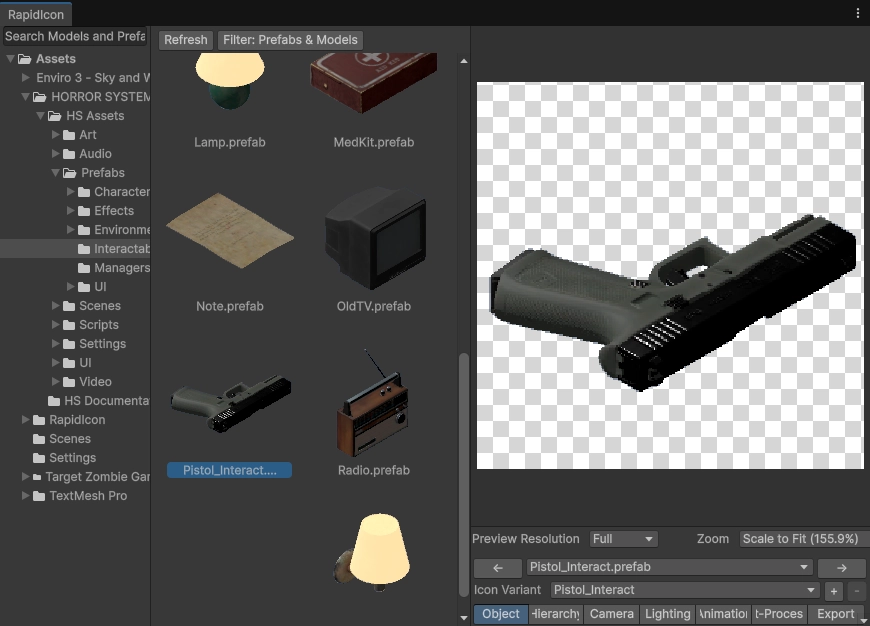Click the Settings folder icon under Assets root
The image size is (870, 626).
tap(39, 458)
